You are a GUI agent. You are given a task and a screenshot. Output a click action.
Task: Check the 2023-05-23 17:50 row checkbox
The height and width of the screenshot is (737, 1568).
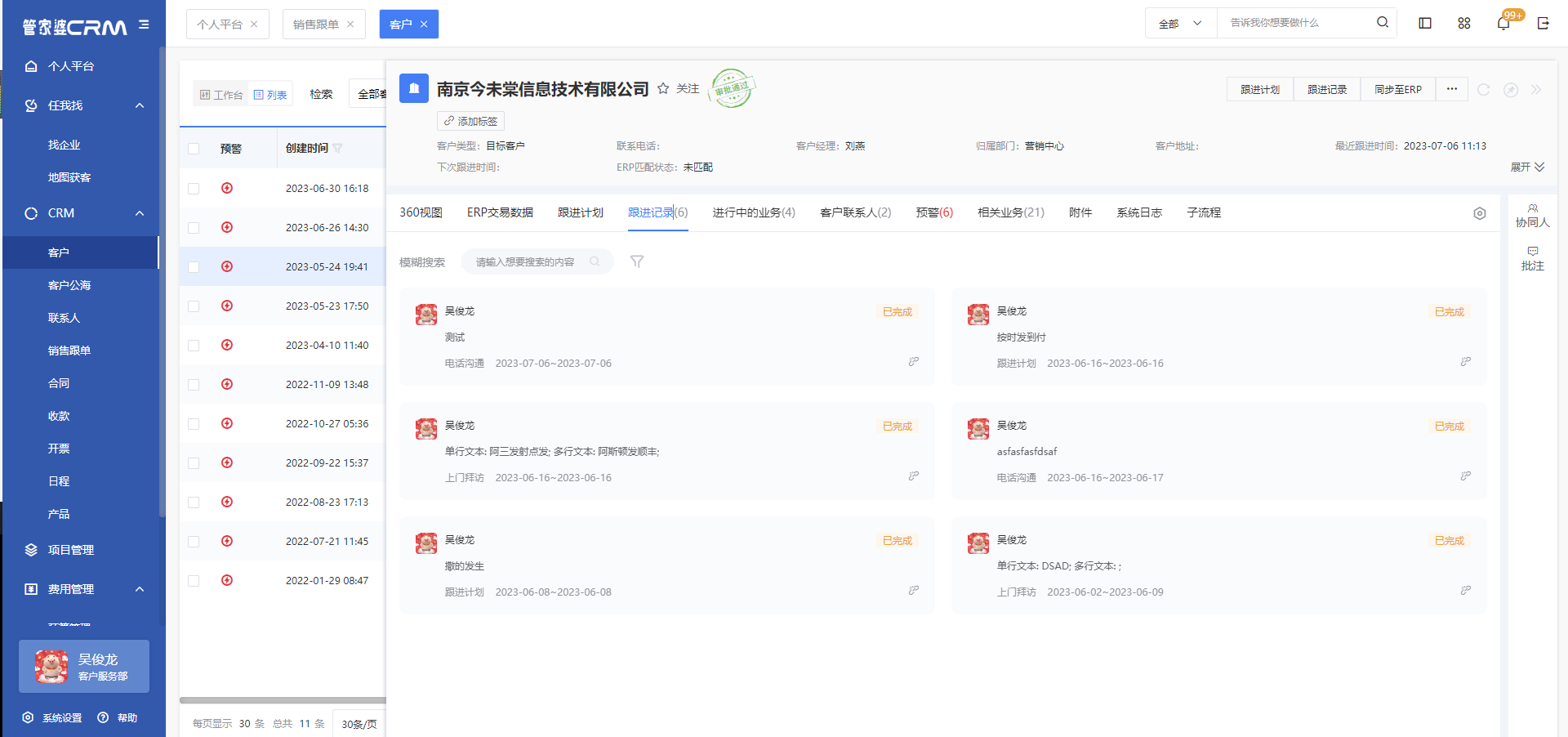(194, 306)
